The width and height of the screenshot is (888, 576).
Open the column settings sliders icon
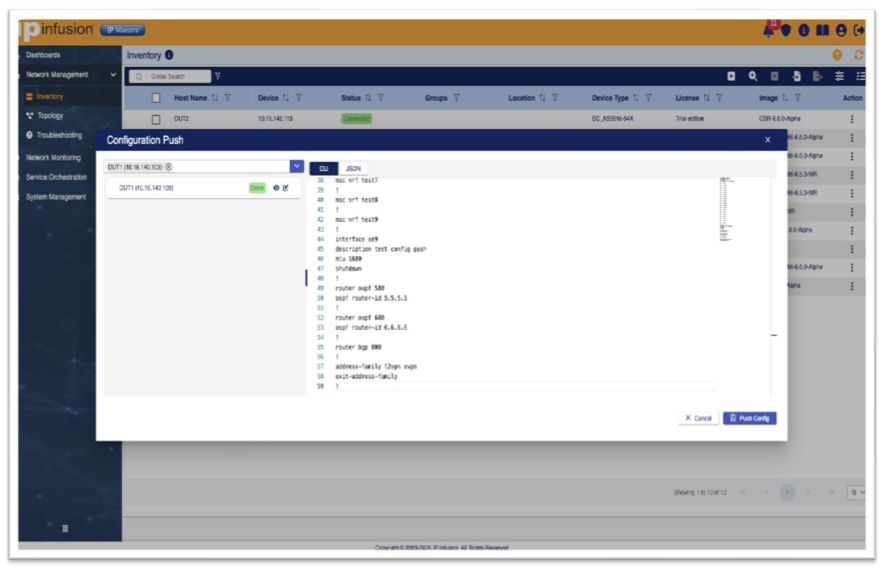pyautogui.click(x=839, y=76)
